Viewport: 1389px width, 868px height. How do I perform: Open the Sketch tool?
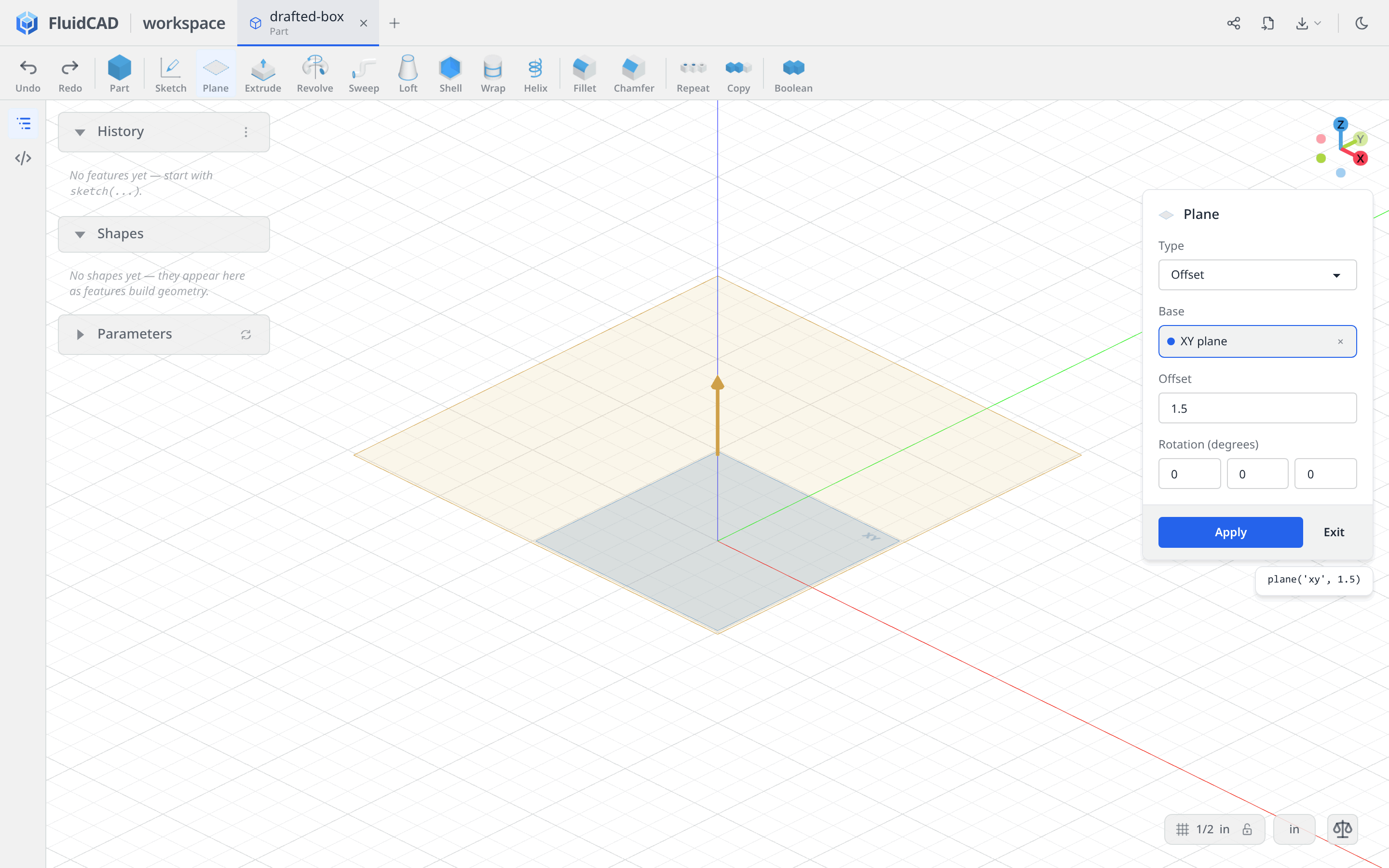tap(170, 73)
